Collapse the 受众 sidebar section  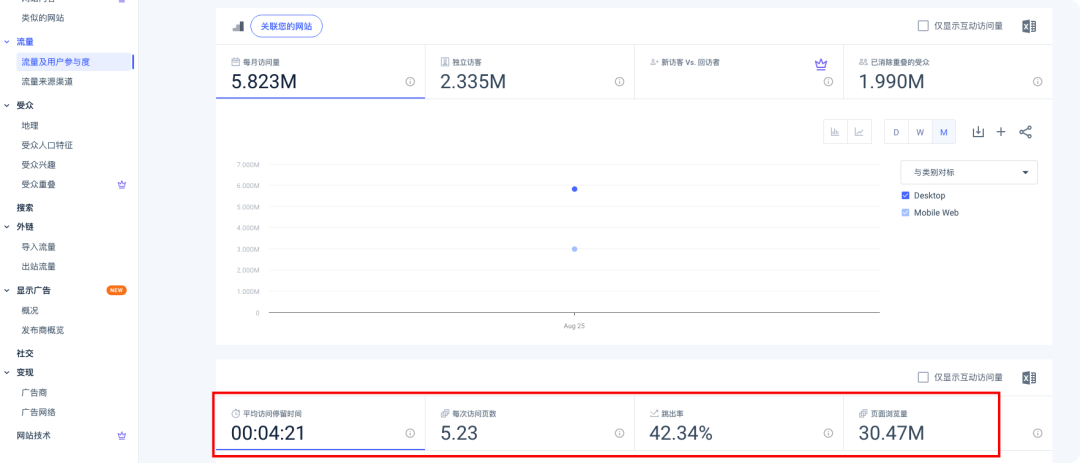(x=7, y=105)
